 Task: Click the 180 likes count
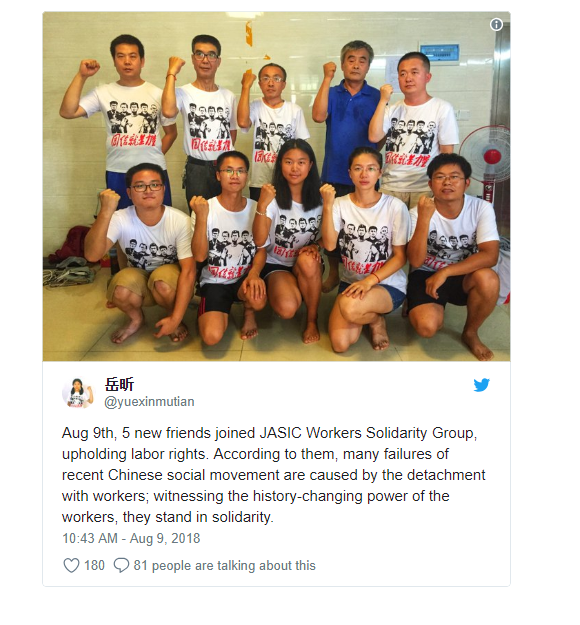click(94, 565)
